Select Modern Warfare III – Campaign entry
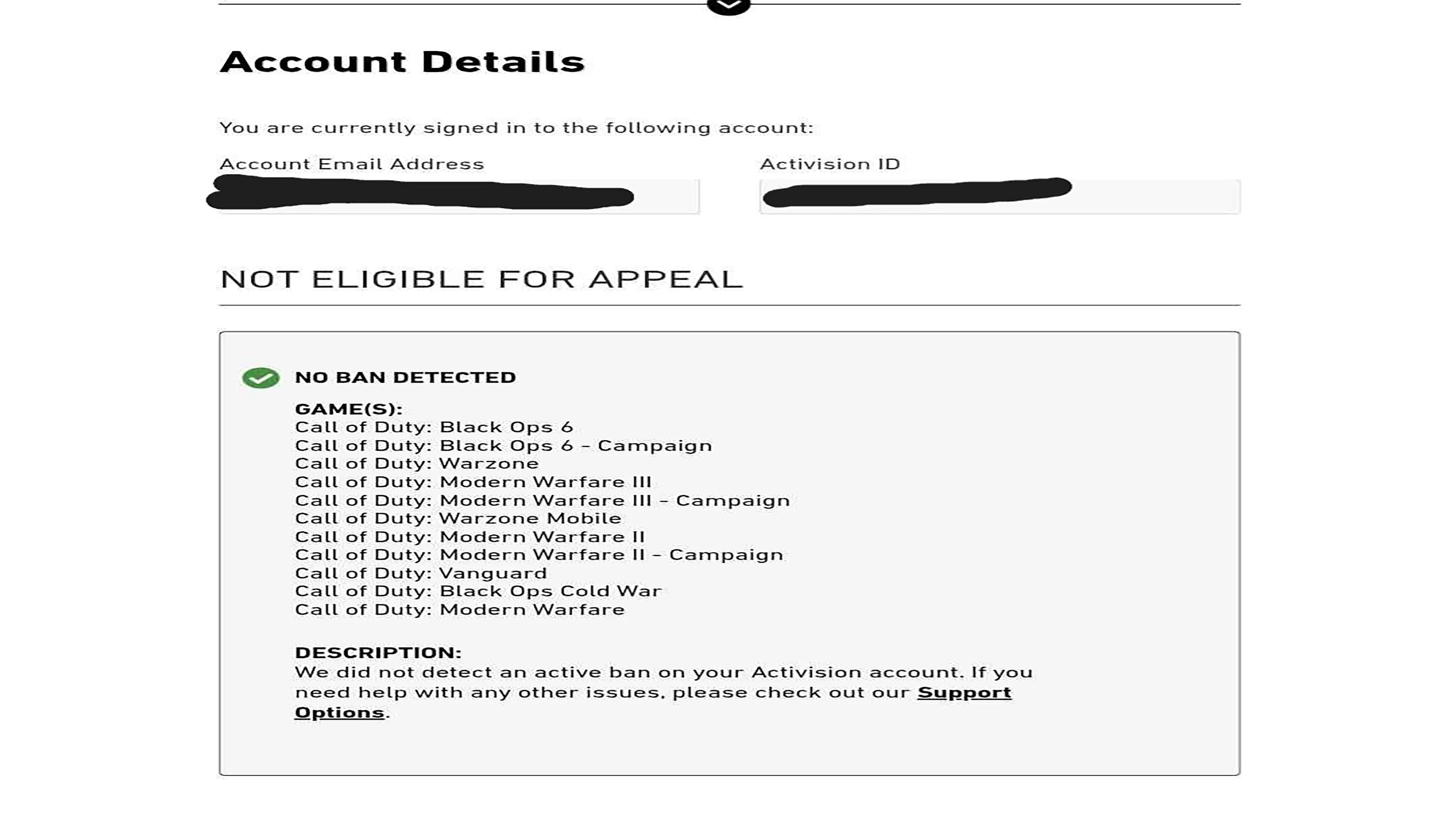The height and width of the screenshot is (816, 1456). click(542, 500)
